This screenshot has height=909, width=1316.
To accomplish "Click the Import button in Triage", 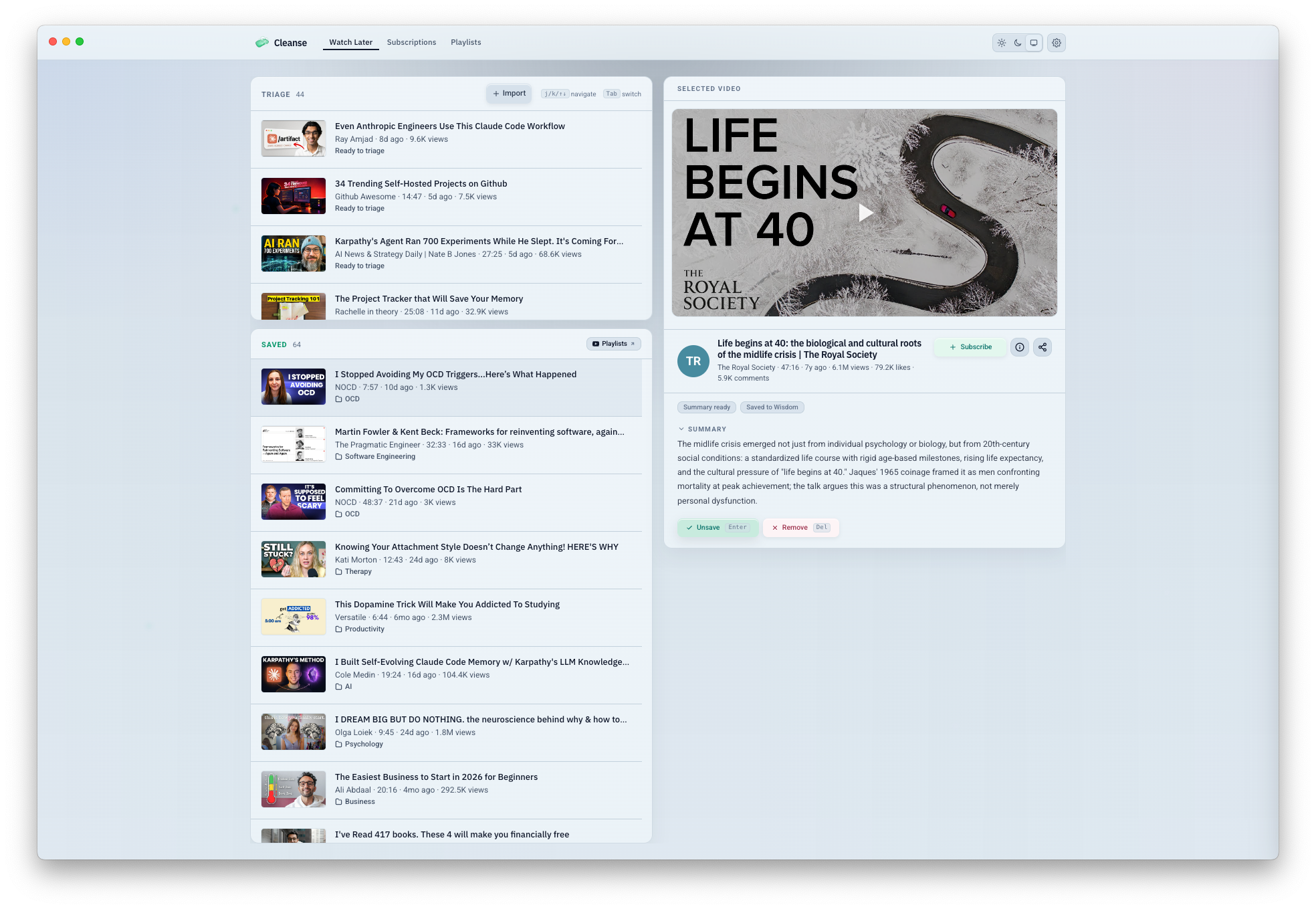I will (x=509, y=94).
